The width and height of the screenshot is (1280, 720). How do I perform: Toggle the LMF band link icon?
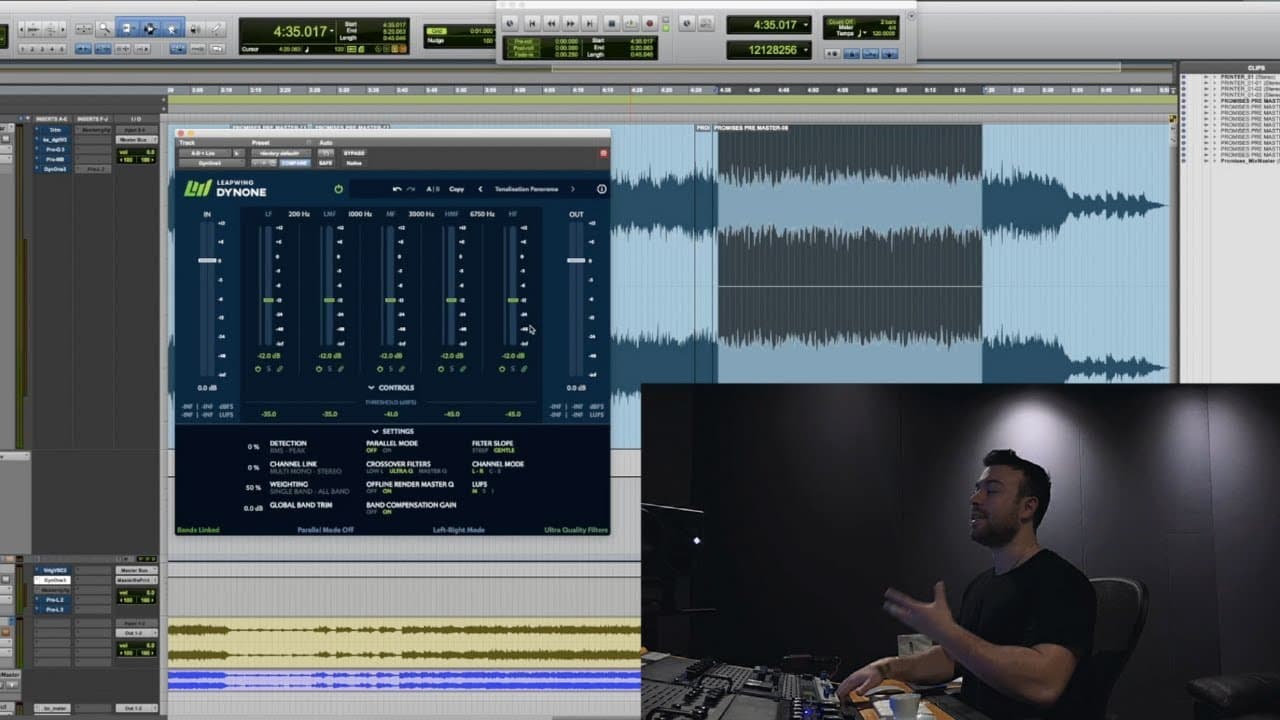pos(341,369)
